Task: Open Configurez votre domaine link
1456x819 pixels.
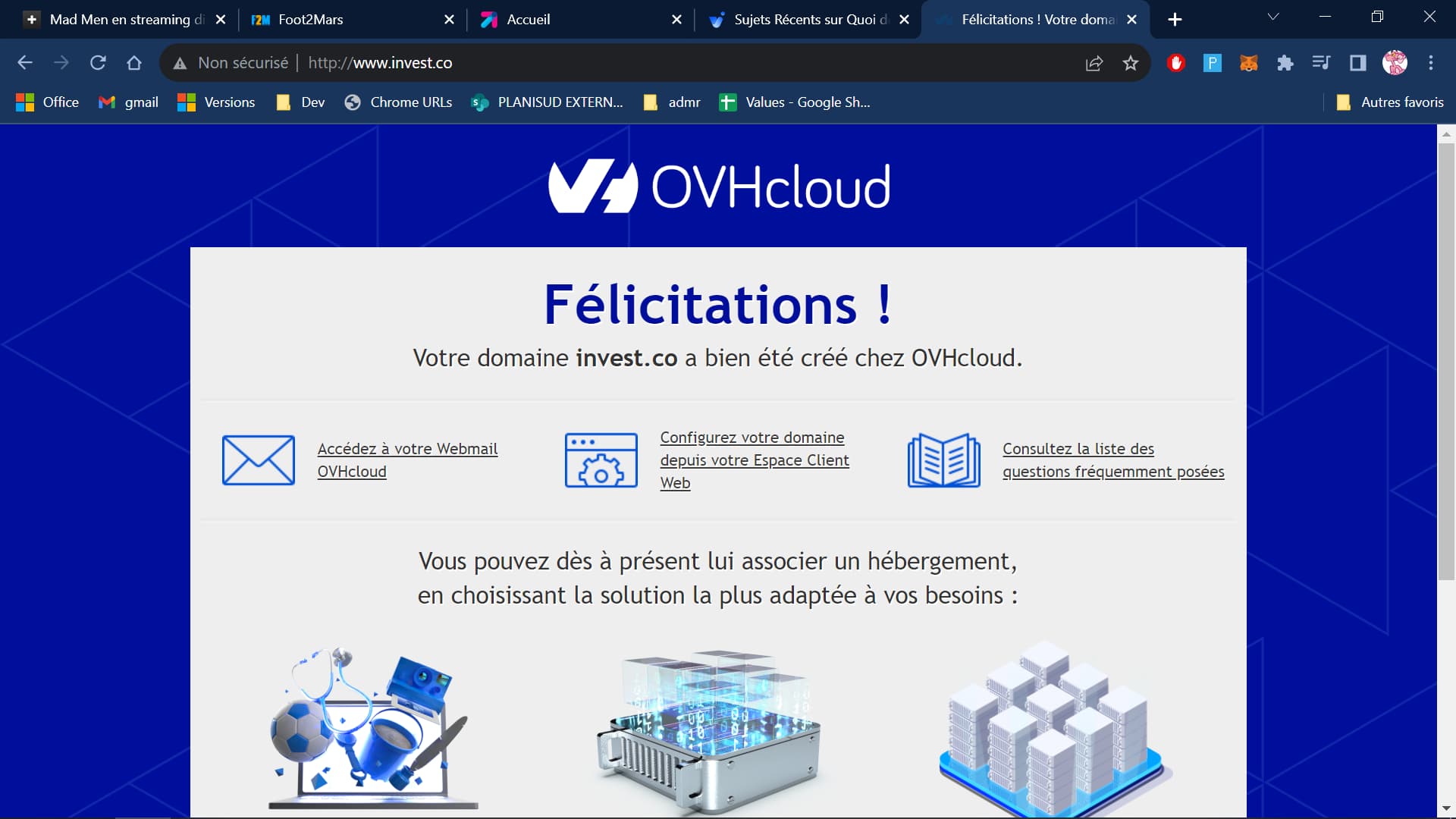Action: pos(755,460)
